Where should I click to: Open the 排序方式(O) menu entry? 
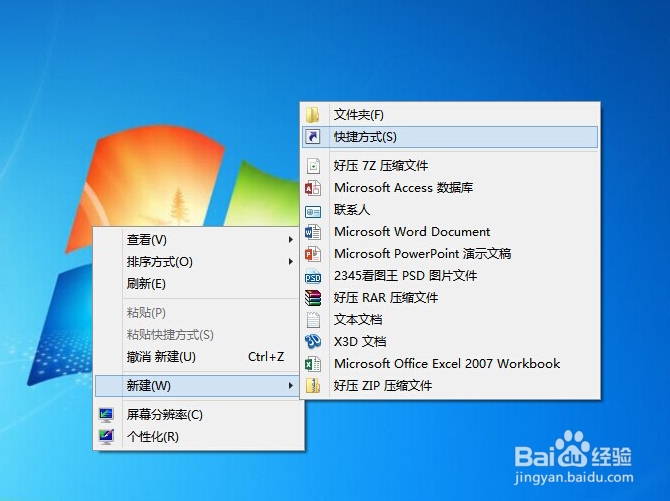coord(197,262)
